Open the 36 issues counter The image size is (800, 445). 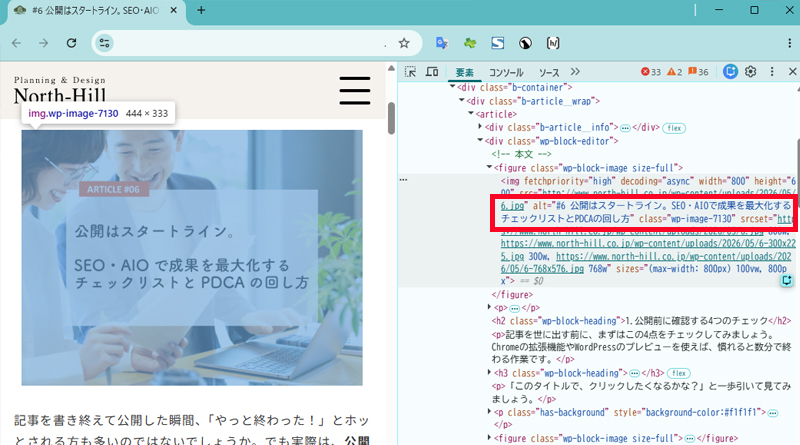point(698,72)
